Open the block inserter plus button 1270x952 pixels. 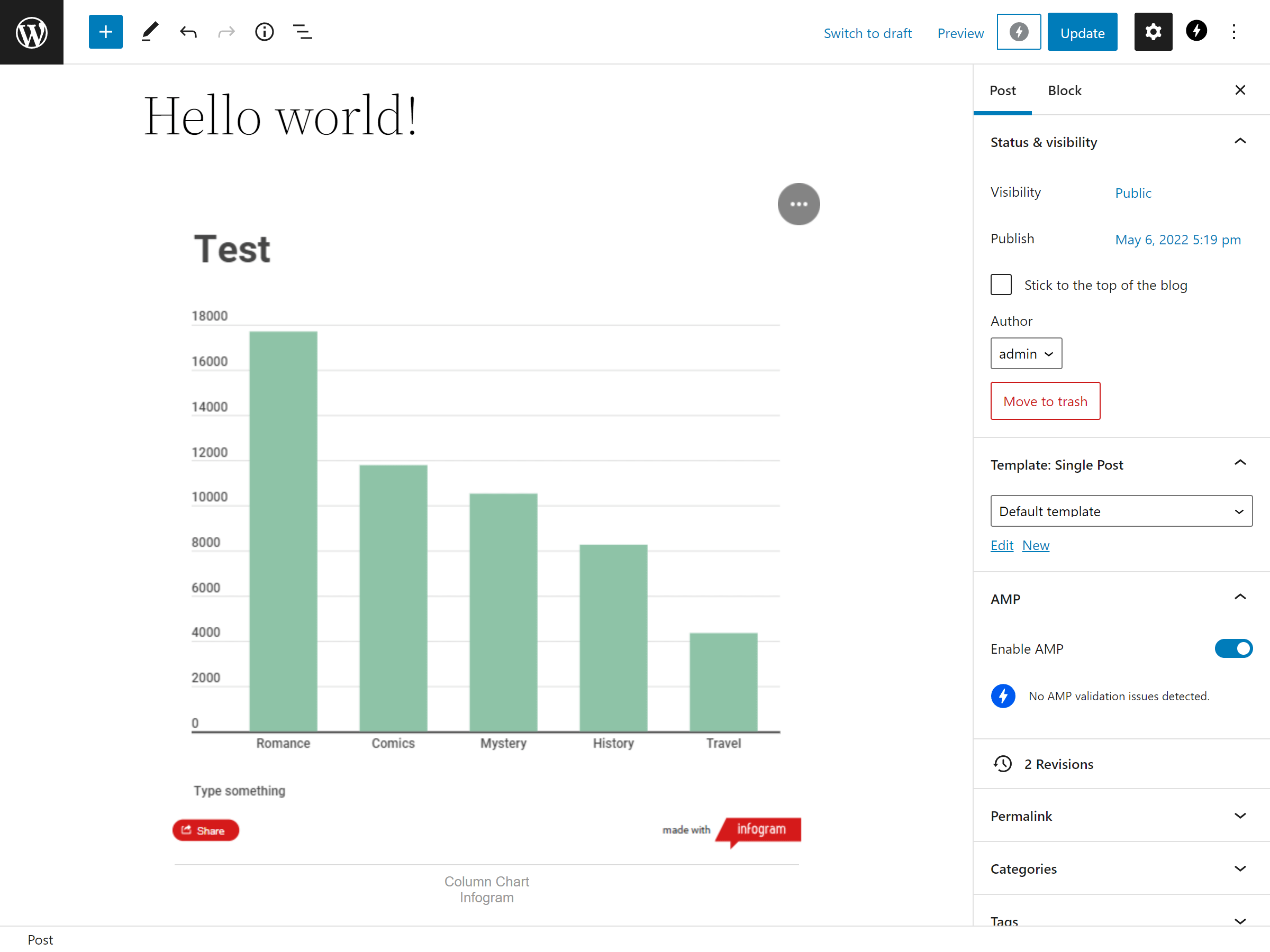[106, 32]
